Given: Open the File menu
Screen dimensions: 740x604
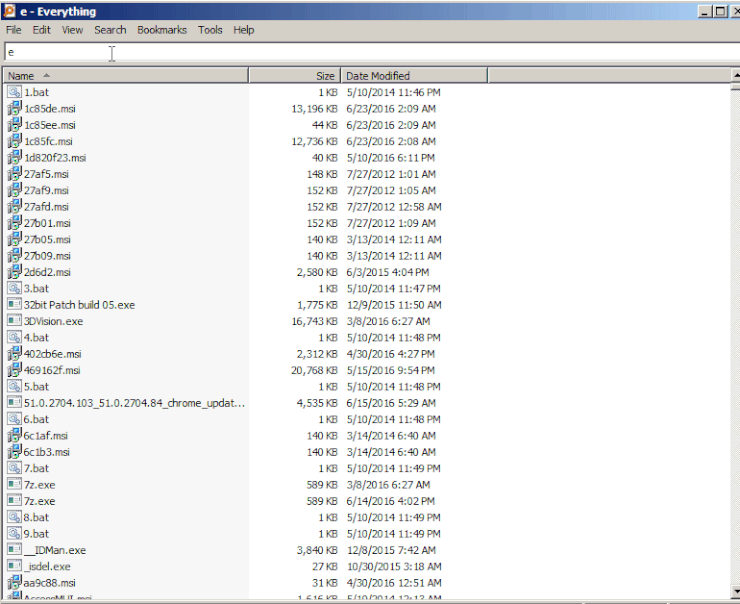Looking at the screenshot, I should tap(14, 30).
